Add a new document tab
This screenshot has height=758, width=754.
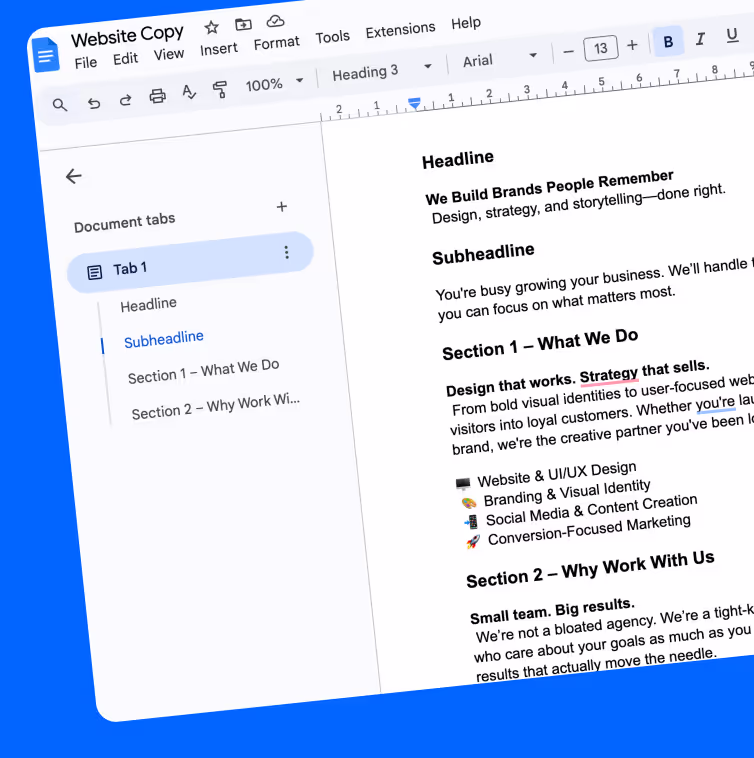tap(282, 207)
